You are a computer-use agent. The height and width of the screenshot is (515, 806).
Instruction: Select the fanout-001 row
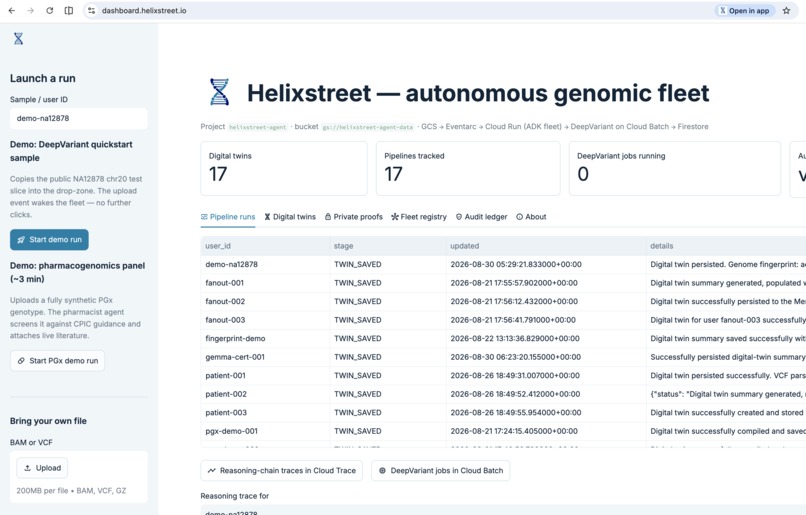pyautogui.click(x=503, y=283)
